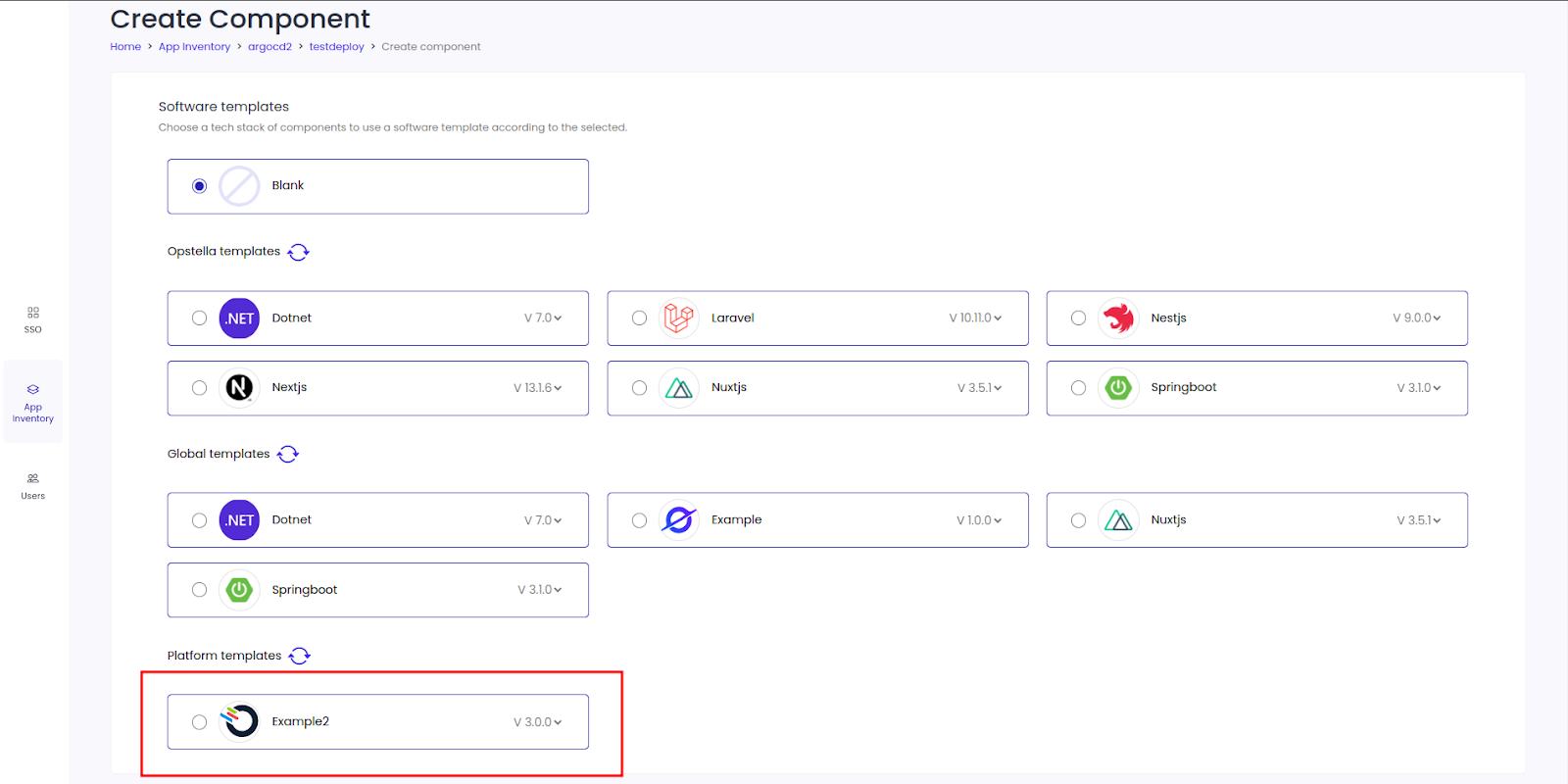The height and width of the screenshot is (784, 1568).
Task: Select Opstella Dotnet radio button
Action: point(200,318)
